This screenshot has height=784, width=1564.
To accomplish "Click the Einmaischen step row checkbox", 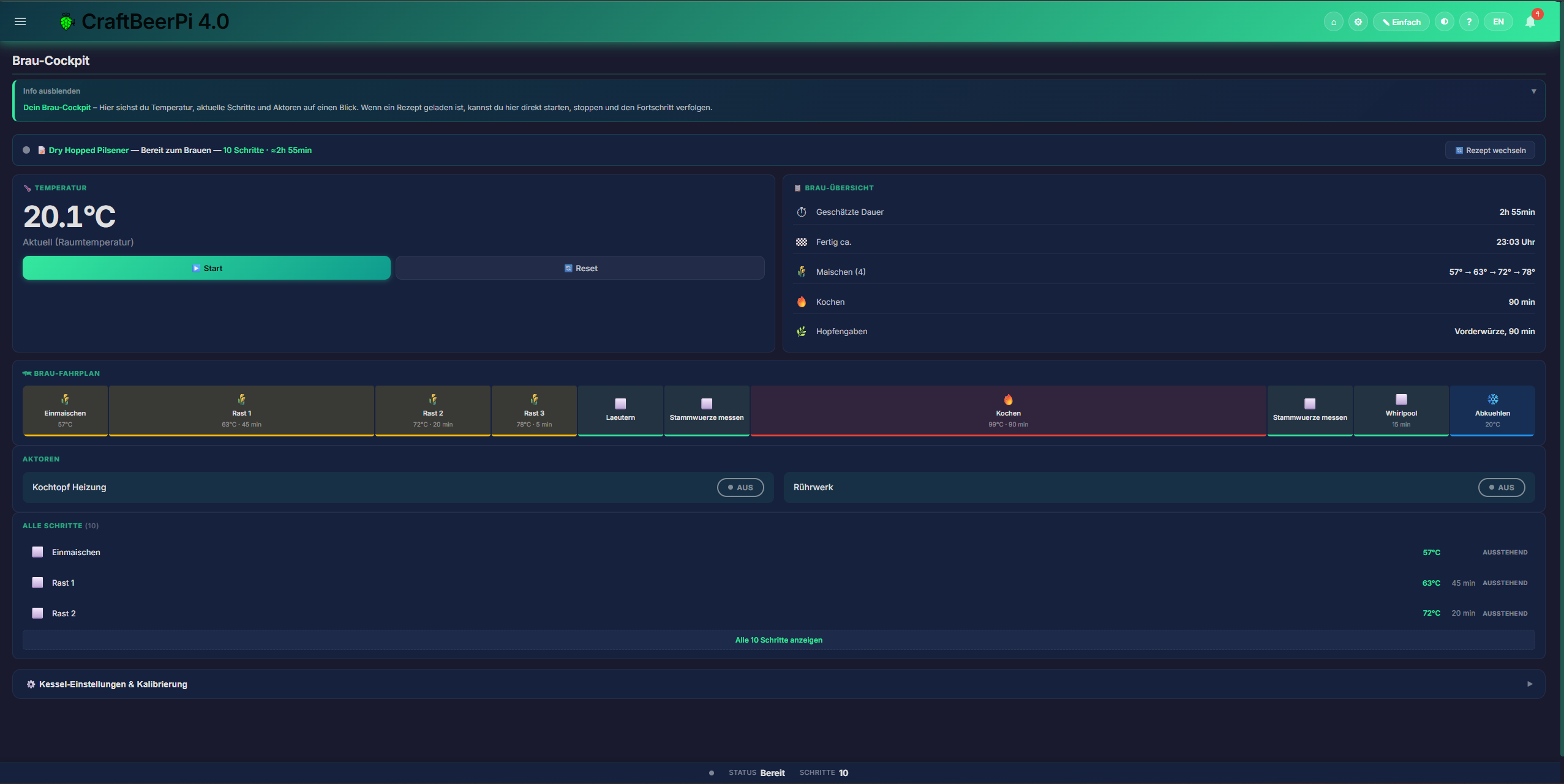I will coord(37,552).
